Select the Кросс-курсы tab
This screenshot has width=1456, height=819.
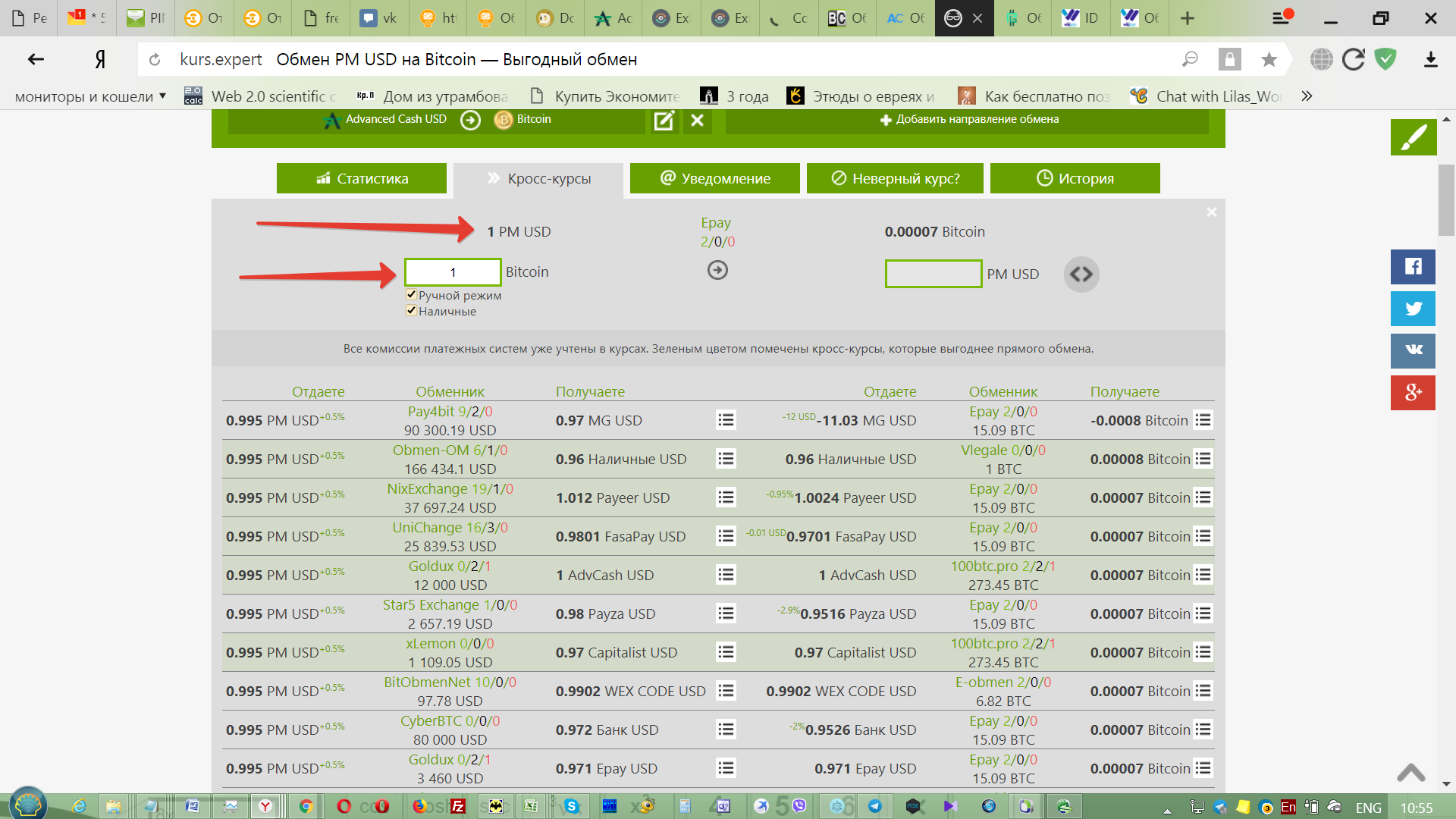coord(538,179)
